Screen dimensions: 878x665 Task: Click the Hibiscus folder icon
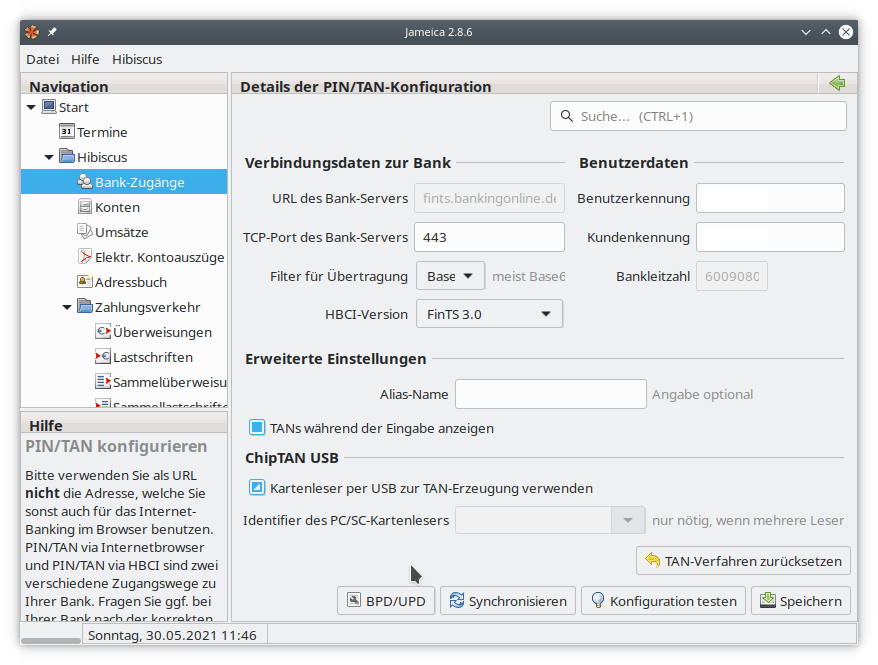click(67, 156)
